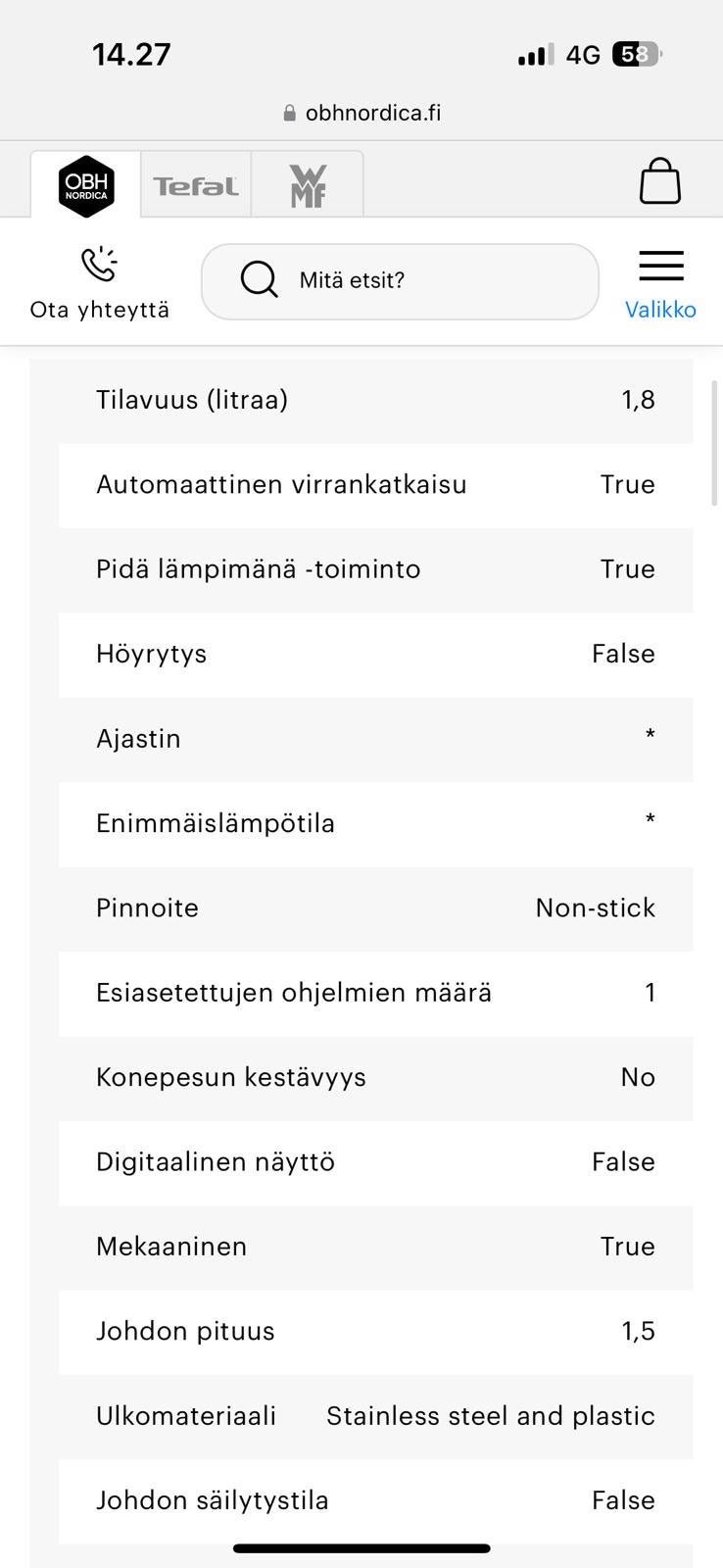This screenshot has width=723, height=1568.
Task: Tap the phone contact icon
Action: pos(99,265)
